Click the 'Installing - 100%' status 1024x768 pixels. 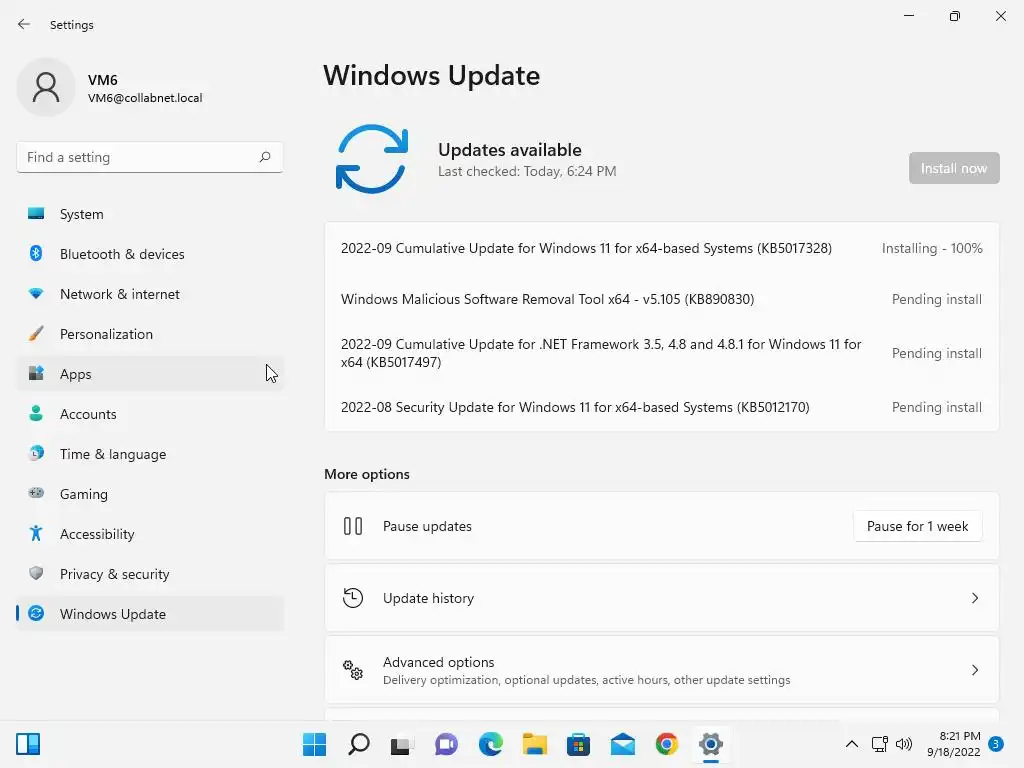point(932,248)
